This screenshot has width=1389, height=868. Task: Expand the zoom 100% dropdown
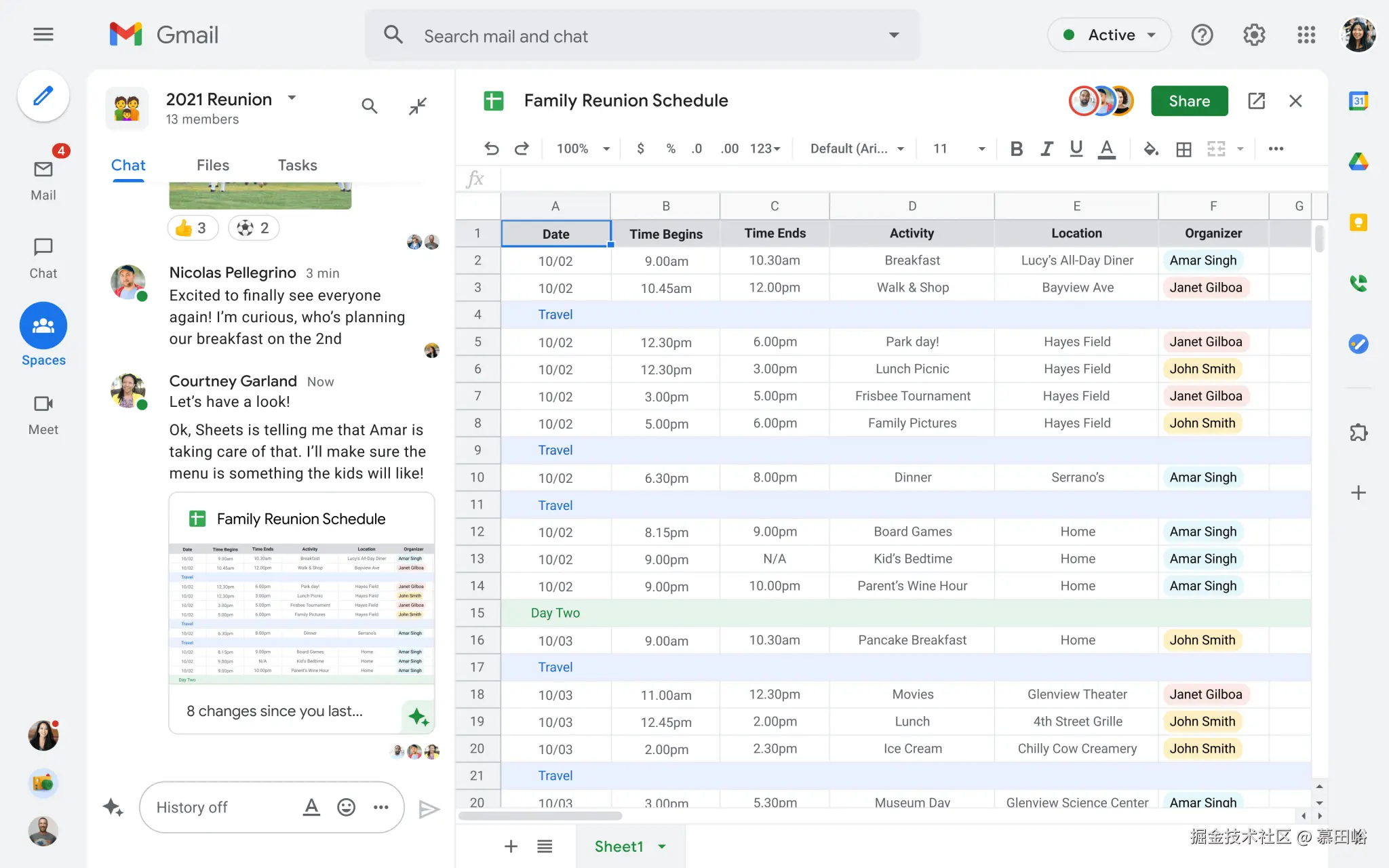coord(583,149)
